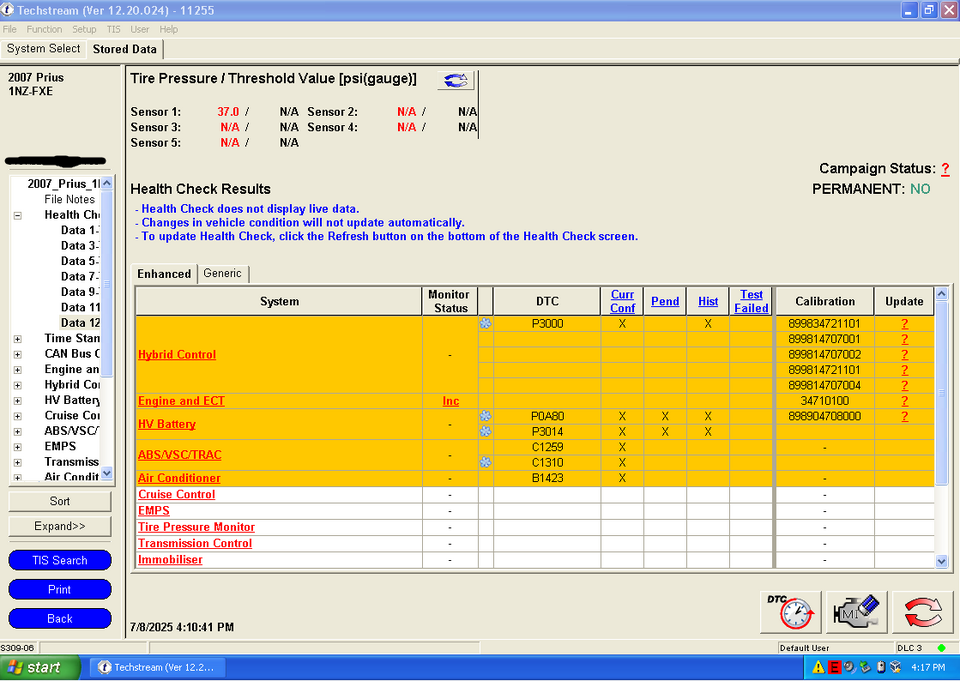Open the ABS/VSC/TRAC system link
This screenshot has width=960, height=681.
point(179,454)
